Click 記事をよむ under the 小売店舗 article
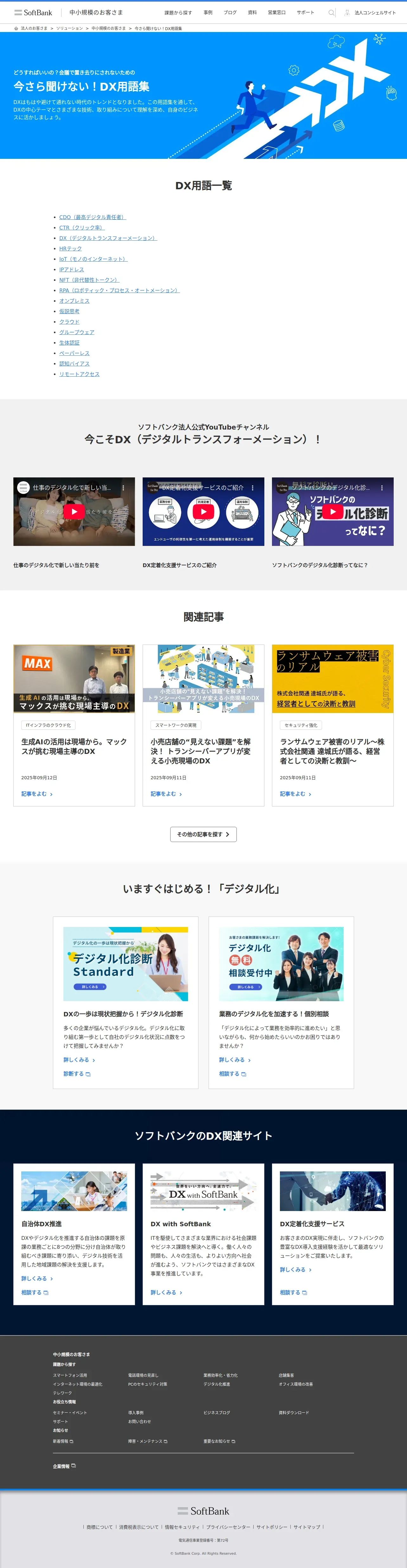Image resolution: width=407 pixels, height=1568 pixels. pyautogui.click(x=166, y=794)
